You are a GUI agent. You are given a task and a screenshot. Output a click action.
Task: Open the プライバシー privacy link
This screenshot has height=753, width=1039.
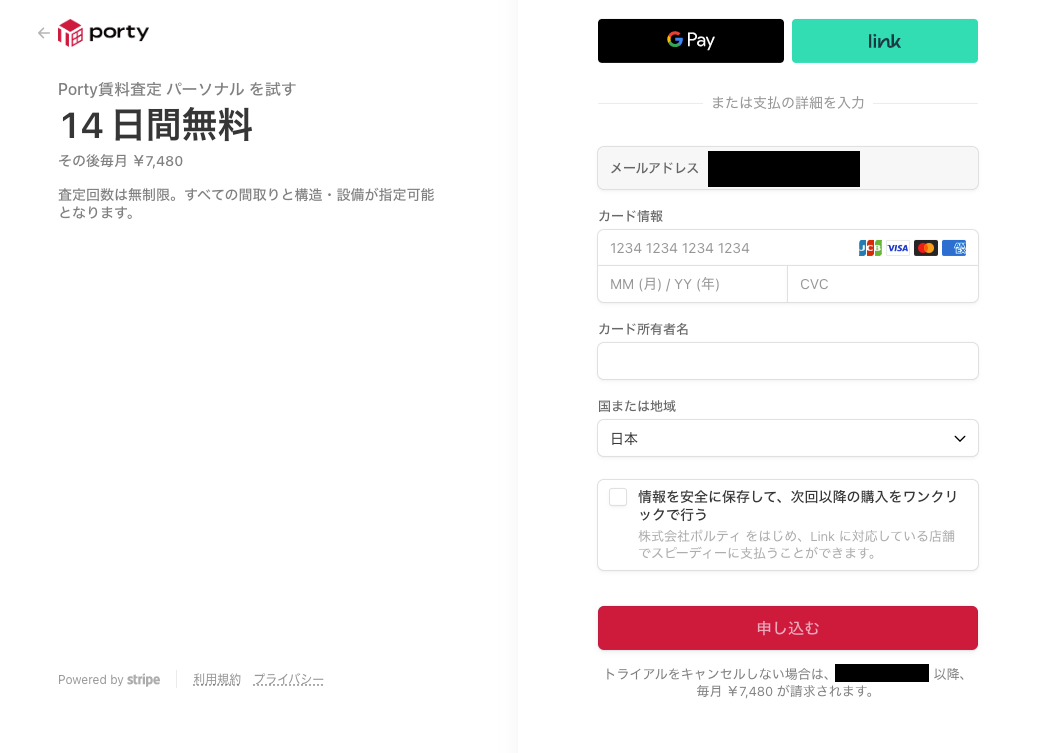click(288, 680)
